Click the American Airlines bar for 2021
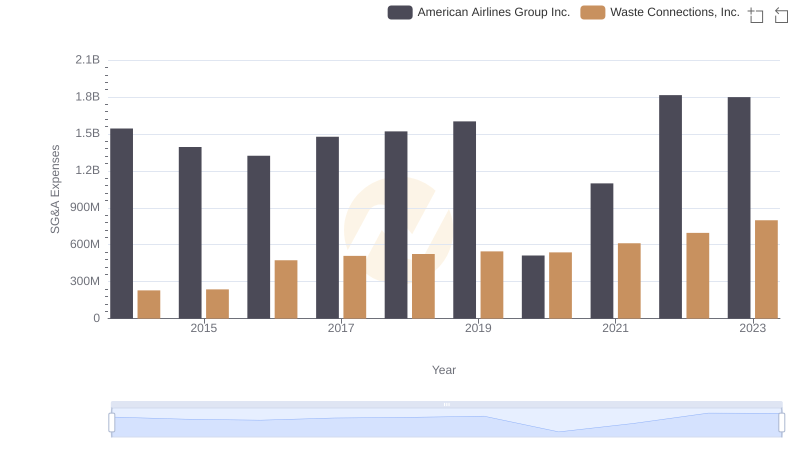 602,251
